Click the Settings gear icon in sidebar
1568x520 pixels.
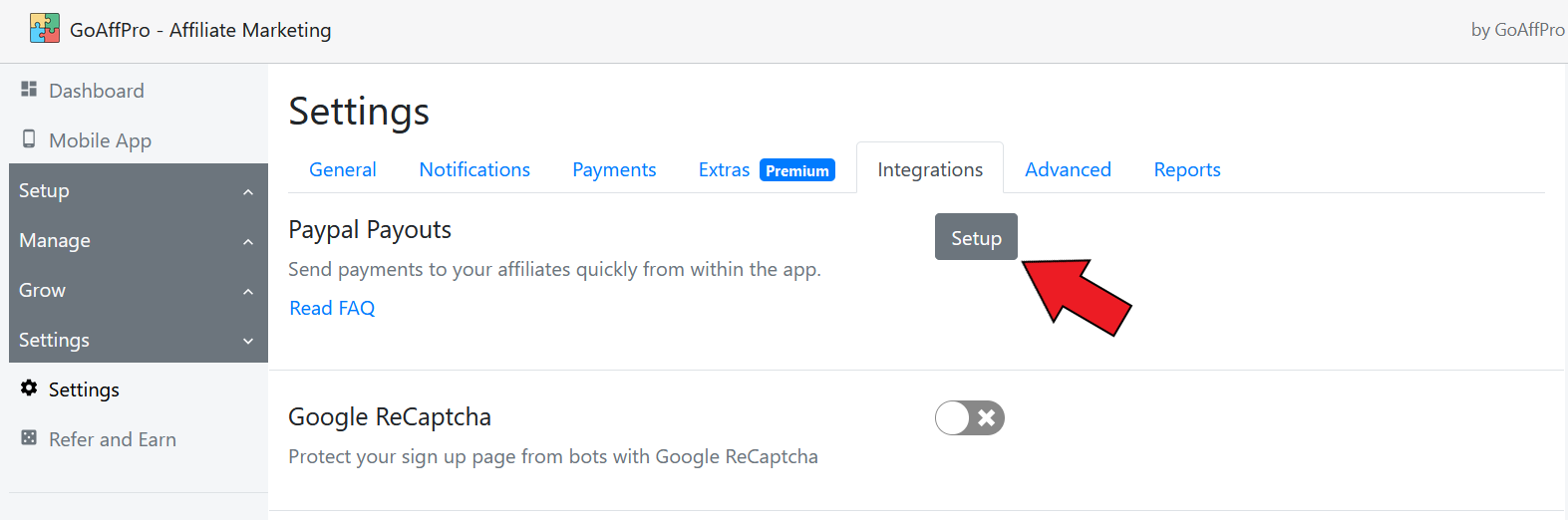pos(29,389)
